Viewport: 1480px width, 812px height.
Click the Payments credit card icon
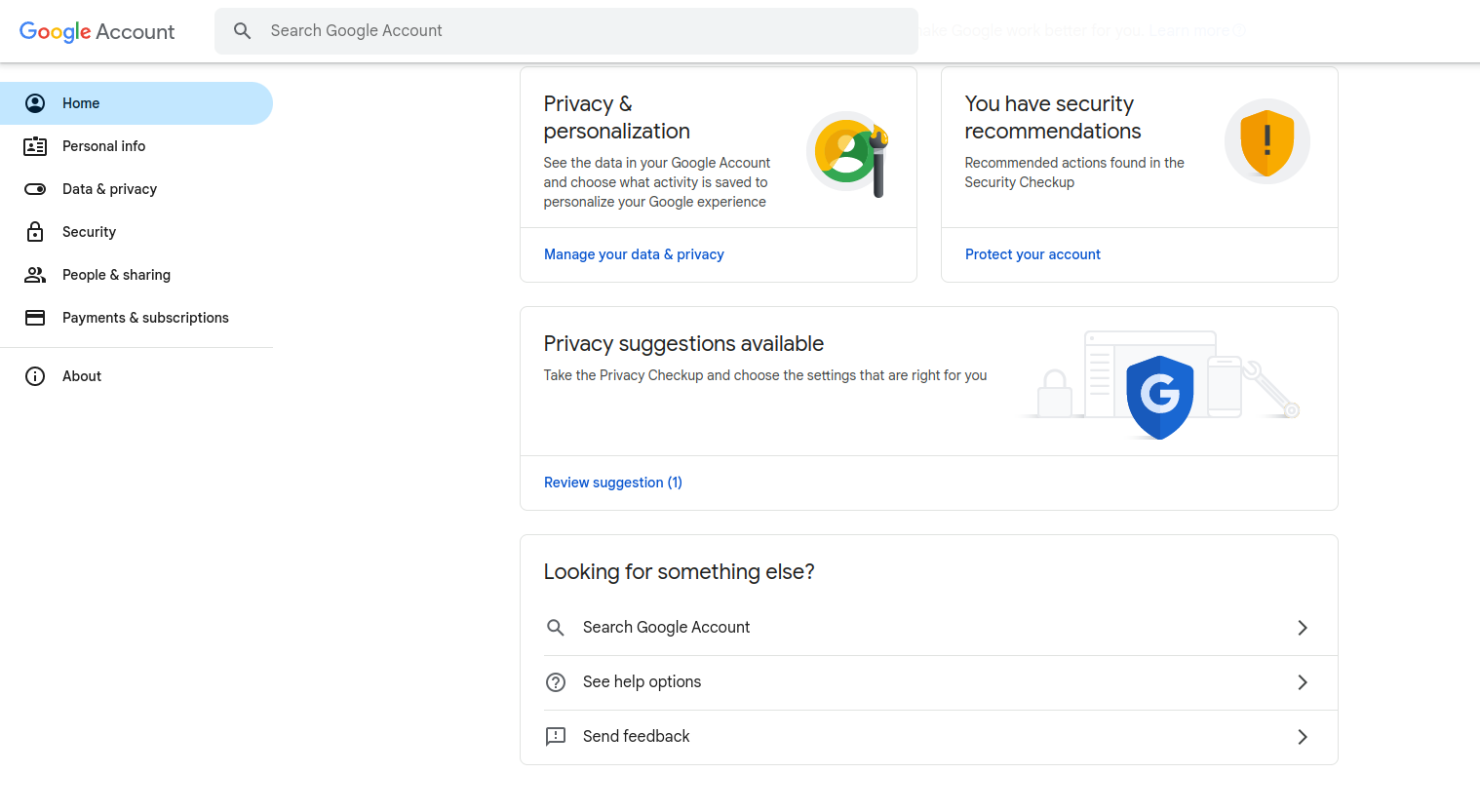(35, 318)
